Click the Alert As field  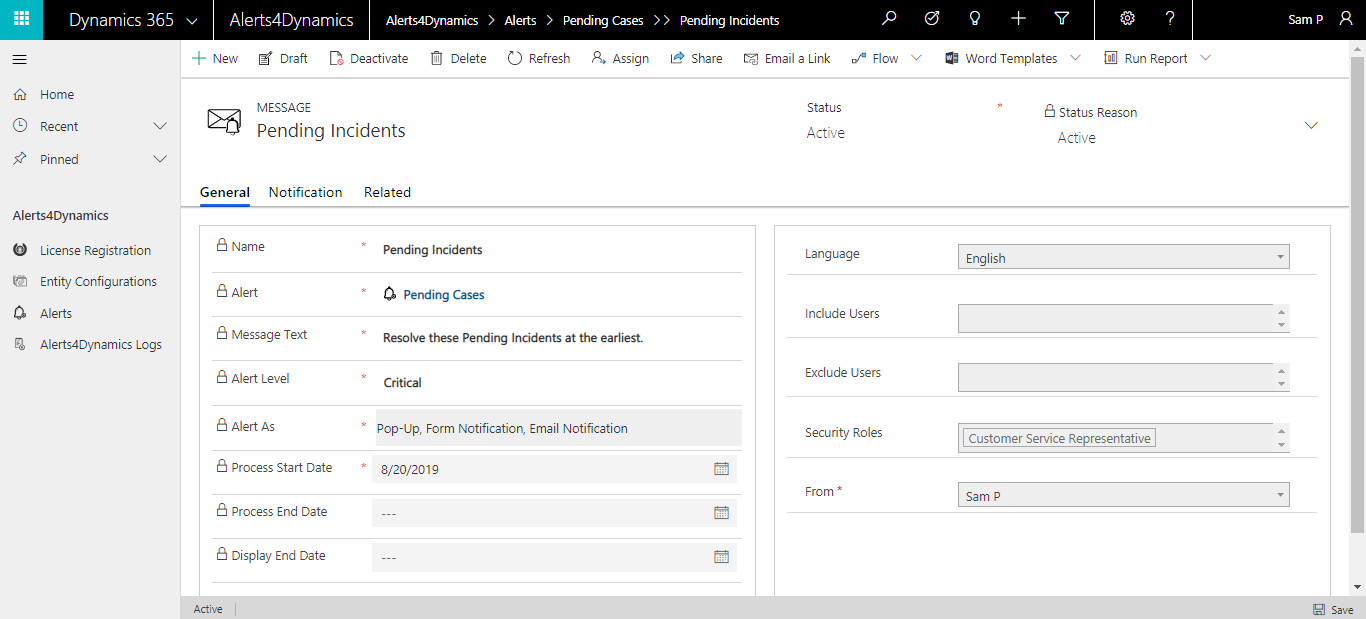(559, 427)
